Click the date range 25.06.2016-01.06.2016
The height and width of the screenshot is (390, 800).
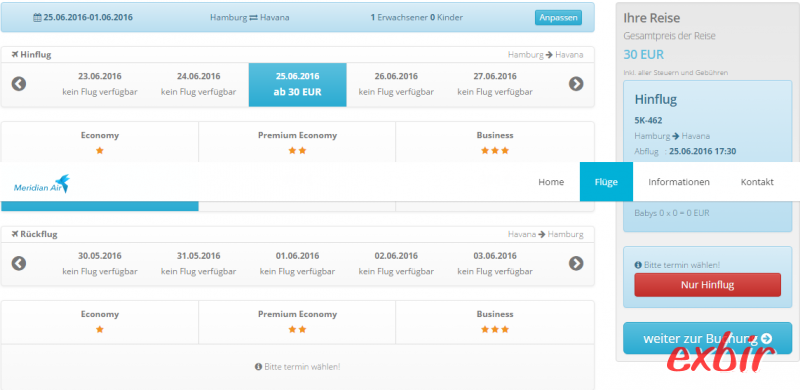tap(88, 17)
